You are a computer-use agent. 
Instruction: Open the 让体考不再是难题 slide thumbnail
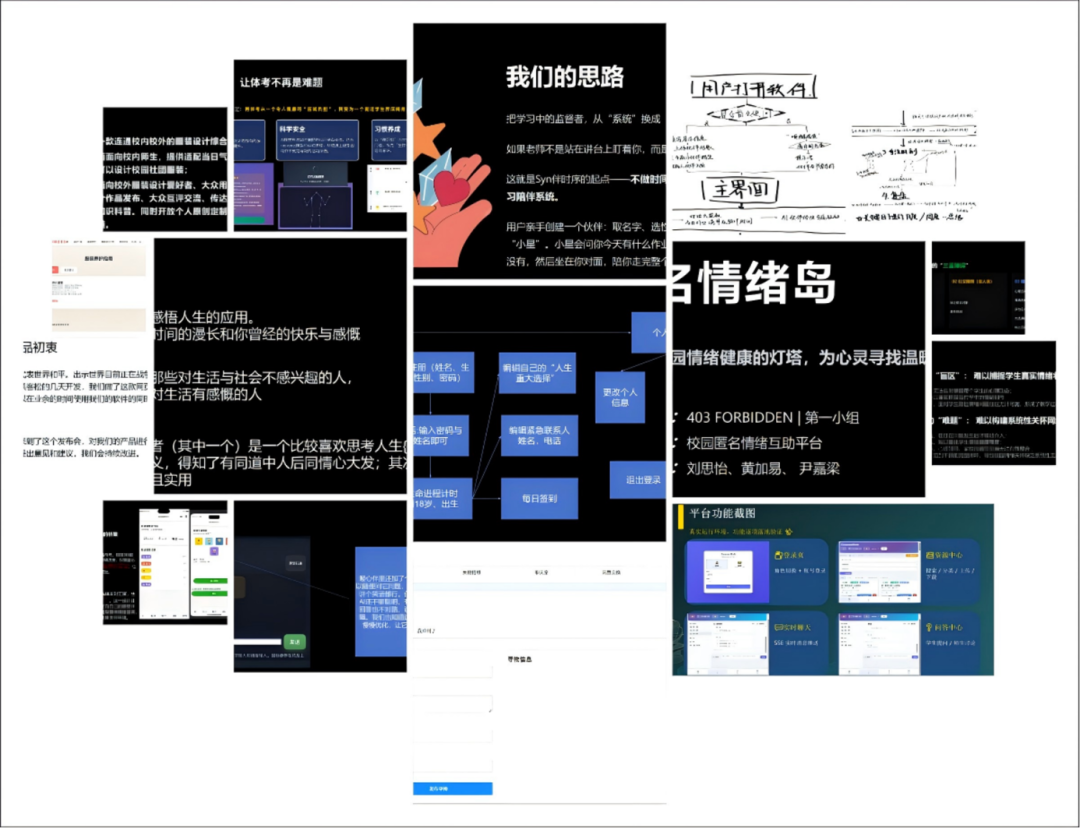click(x=320, y=145)
